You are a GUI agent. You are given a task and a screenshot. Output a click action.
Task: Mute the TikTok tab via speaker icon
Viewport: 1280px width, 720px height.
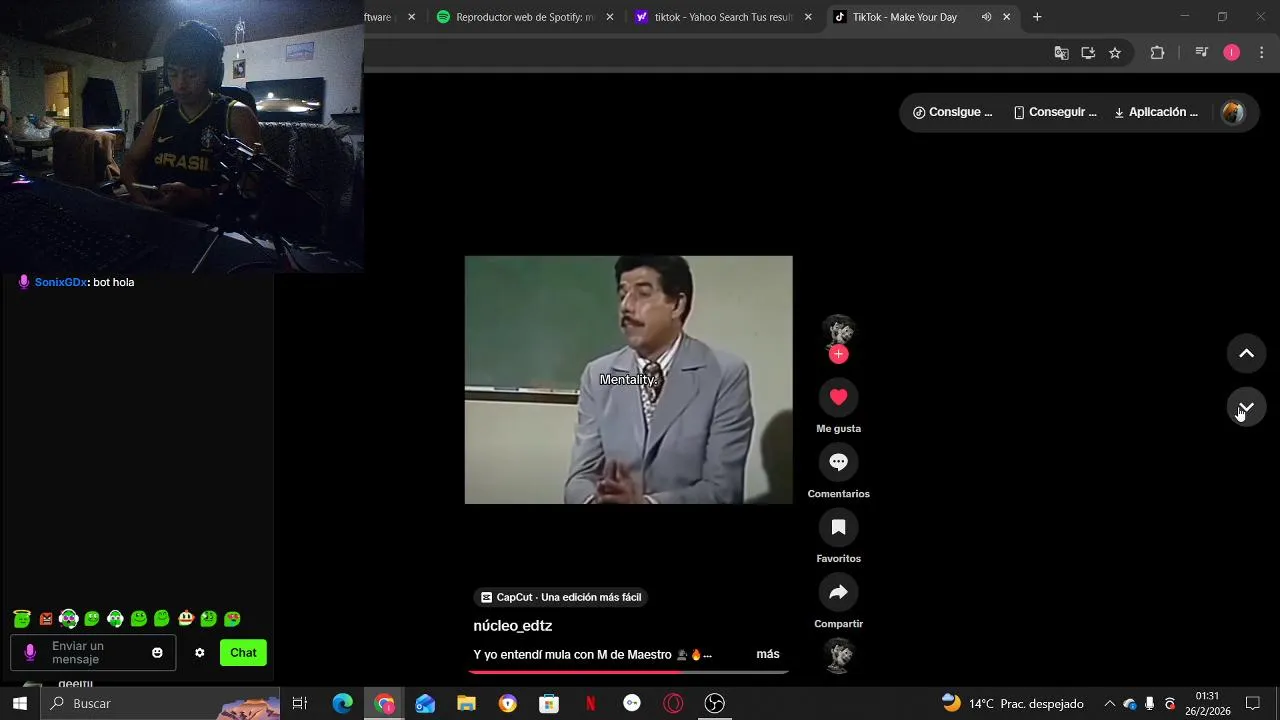(986, 17)
